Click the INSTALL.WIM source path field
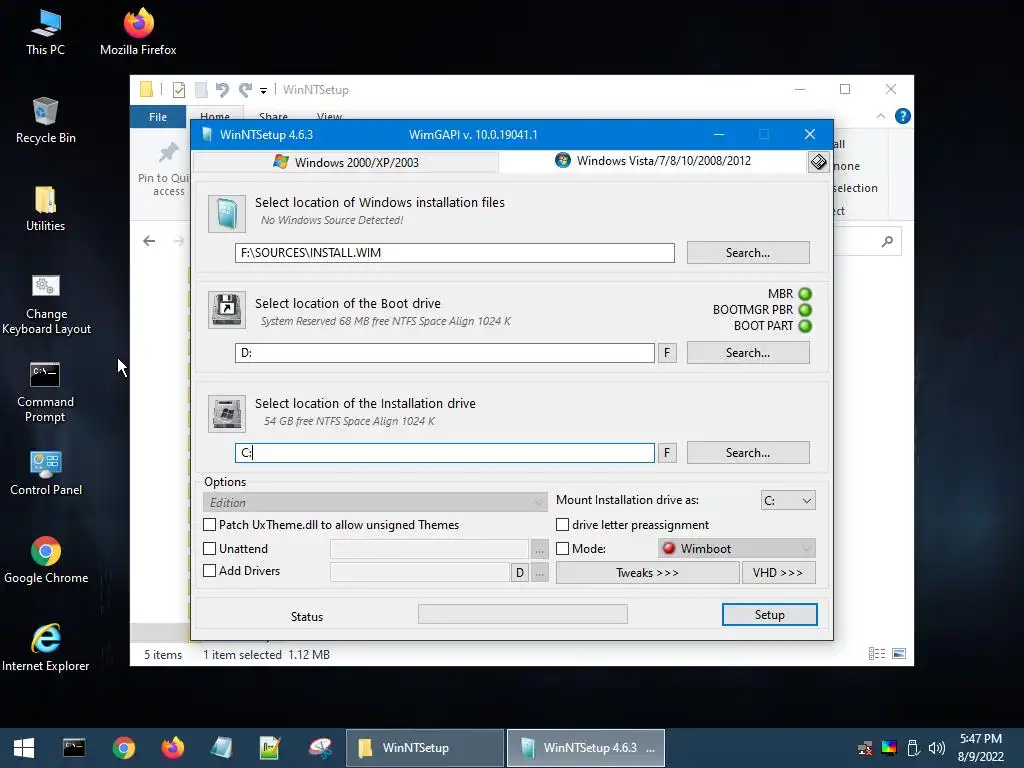The image size is (1024, 768). 455,253
